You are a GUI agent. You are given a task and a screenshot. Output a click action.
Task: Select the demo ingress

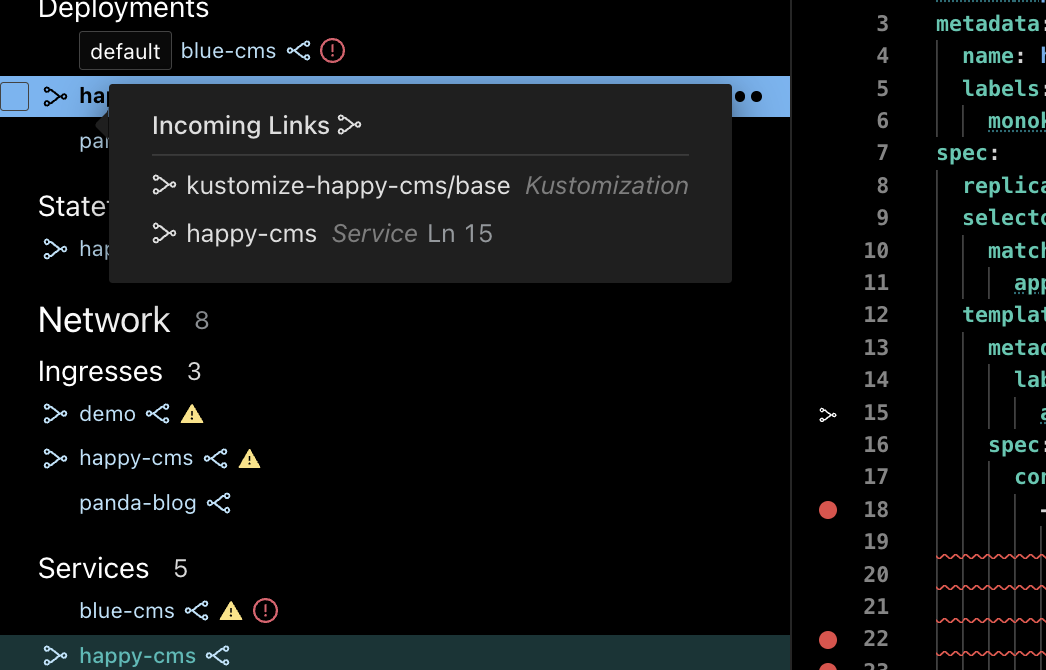(107, 414)
